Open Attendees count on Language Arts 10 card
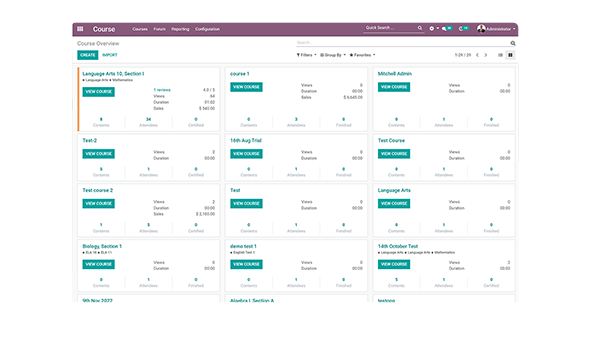This screenshot has height=360, width=590. click(148, 122)
